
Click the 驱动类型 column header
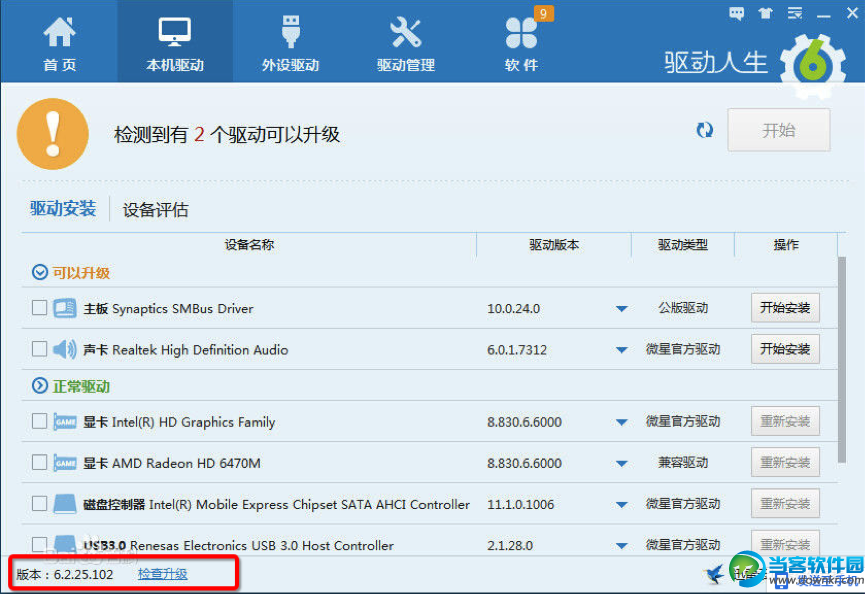click(682, 245)
